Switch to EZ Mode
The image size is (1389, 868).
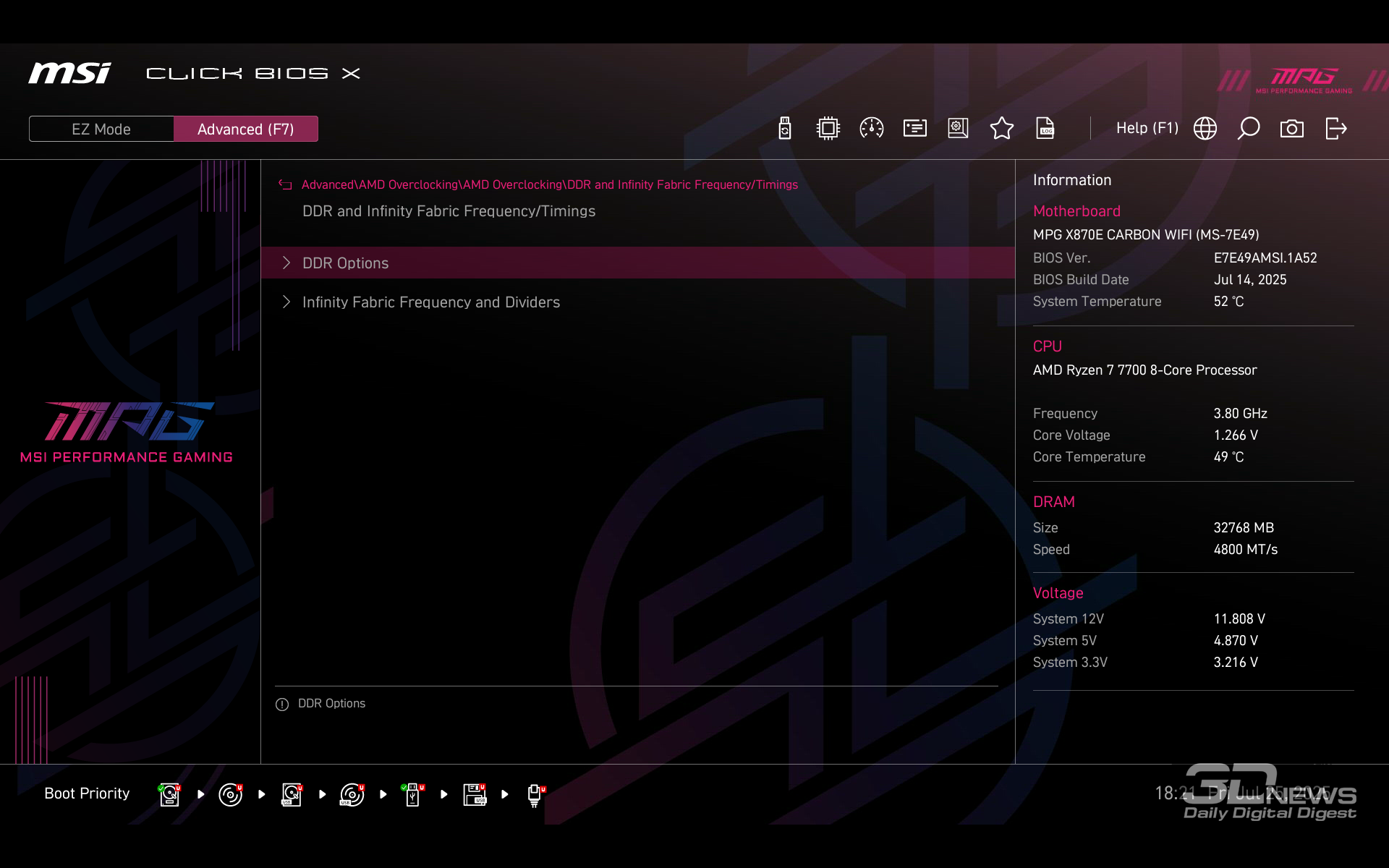coord(101,129)
